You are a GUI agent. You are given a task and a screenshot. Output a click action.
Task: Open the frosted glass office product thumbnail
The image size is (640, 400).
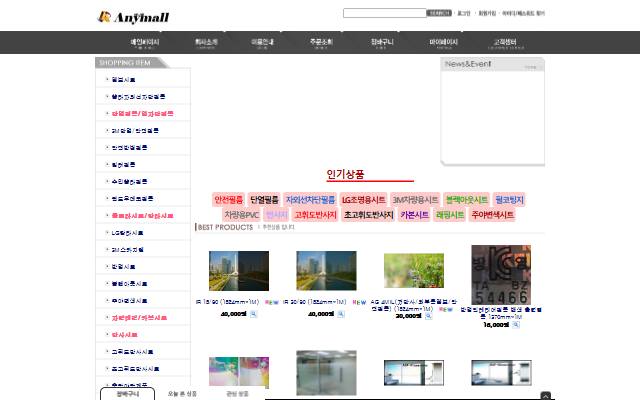coord(326,373)
